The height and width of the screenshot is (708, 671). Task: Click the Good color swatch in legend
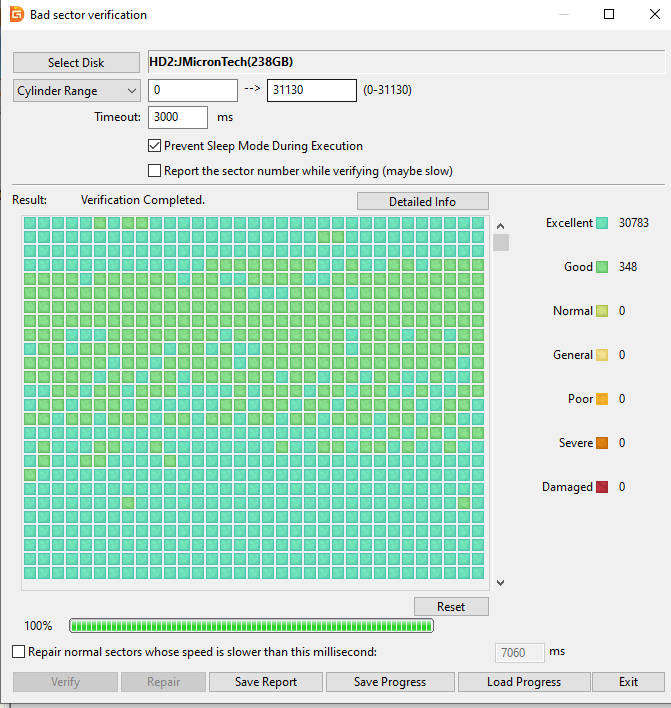click(x=602, y=267)
